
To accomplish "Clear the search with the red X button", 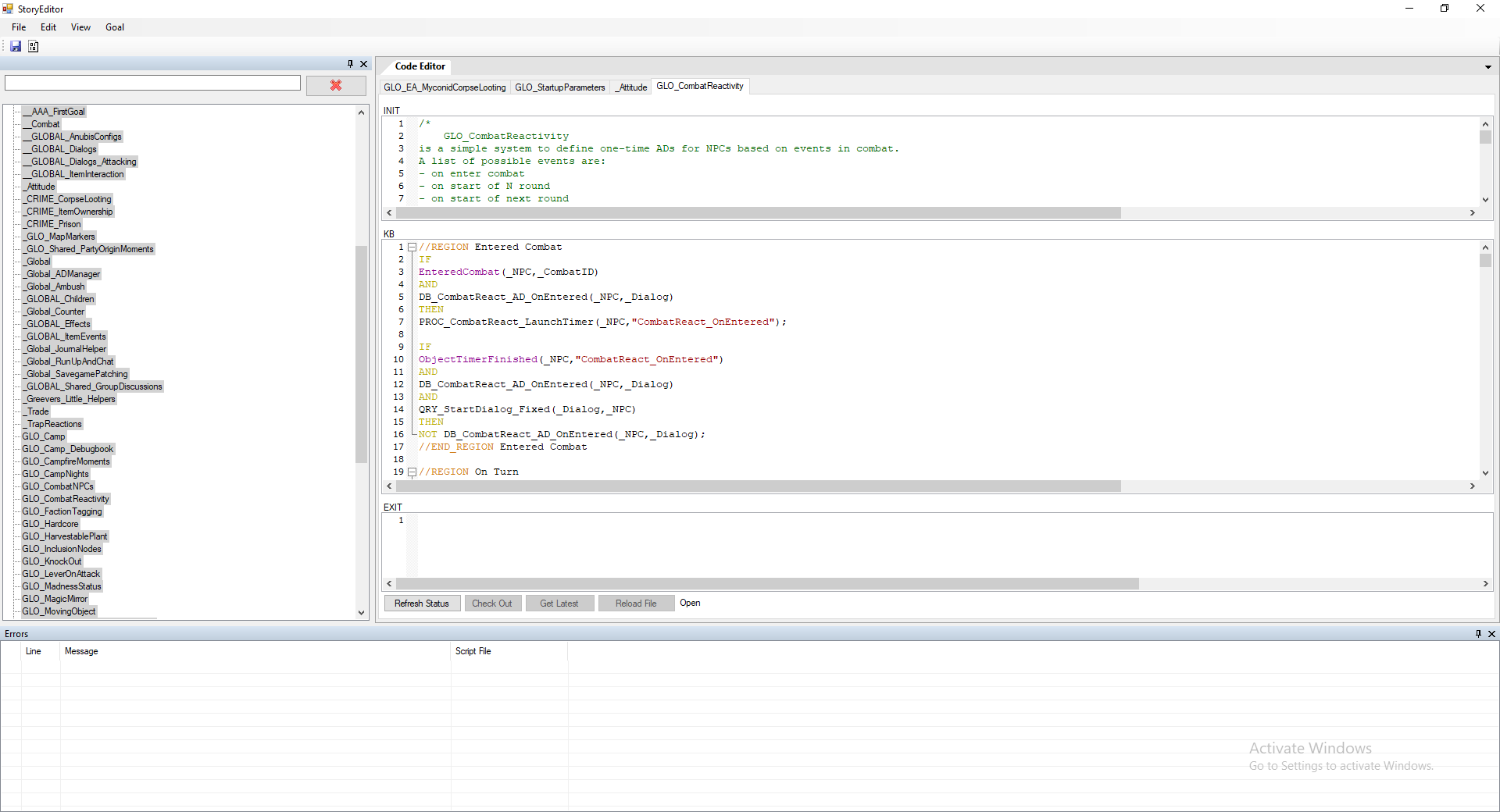I will click(336, 85).
